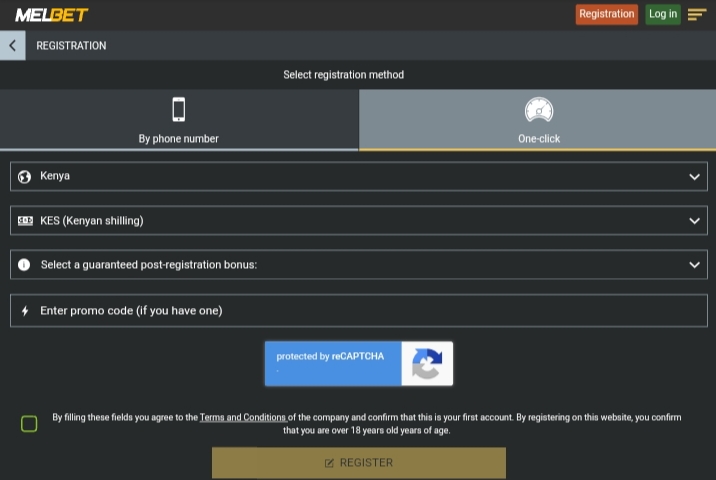
Task: Tick the Terms and Conditions checkbox
Action: pyautogui.click(x=29, y=424)
